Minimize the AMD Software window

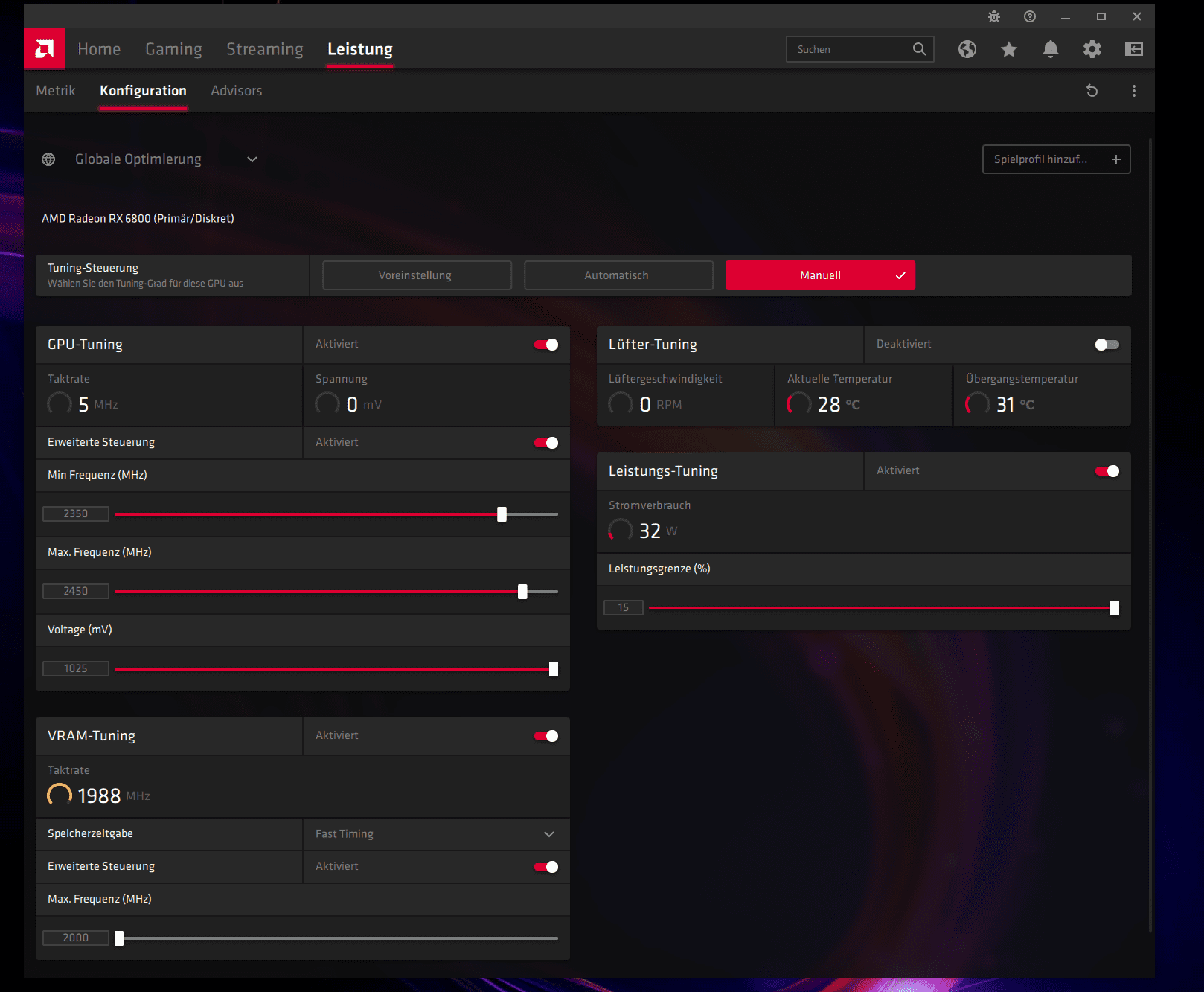coord(1066,16)
